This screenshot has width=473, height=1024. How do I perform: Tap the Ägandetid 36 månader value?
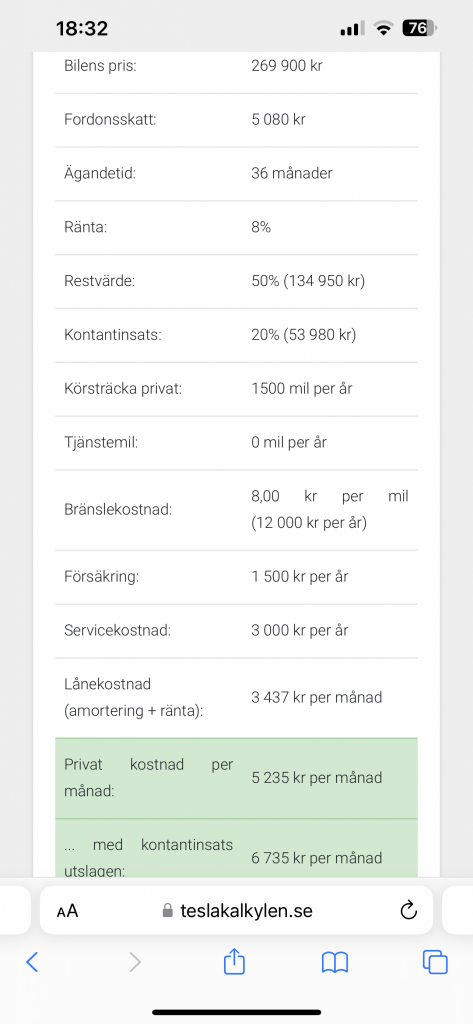click(x=291, y=174)
